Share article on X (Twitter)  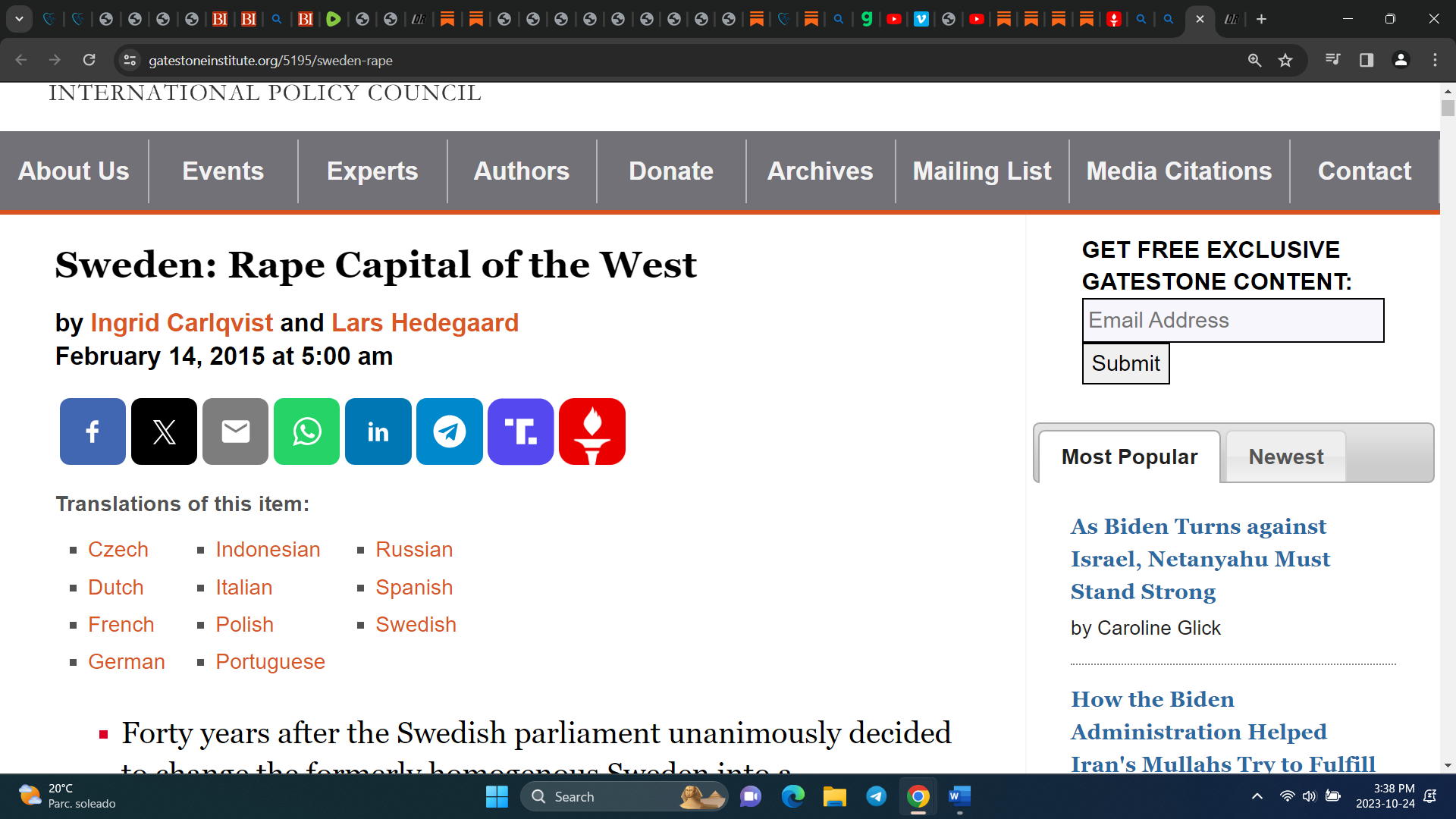coord(164,431)
